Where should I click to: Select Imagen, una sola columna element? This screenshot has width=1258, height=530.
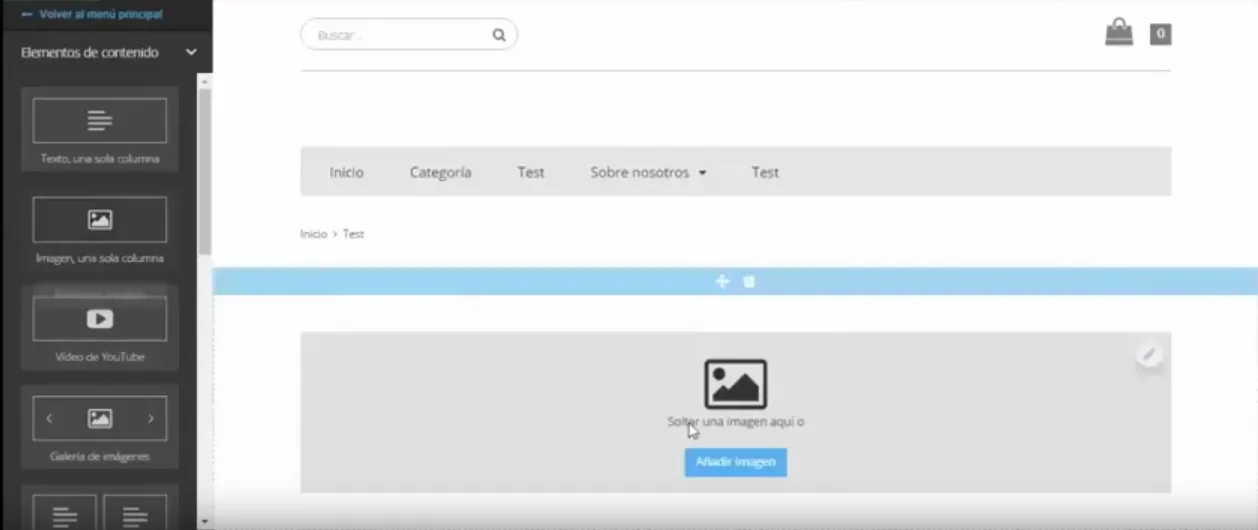(100, 229)
